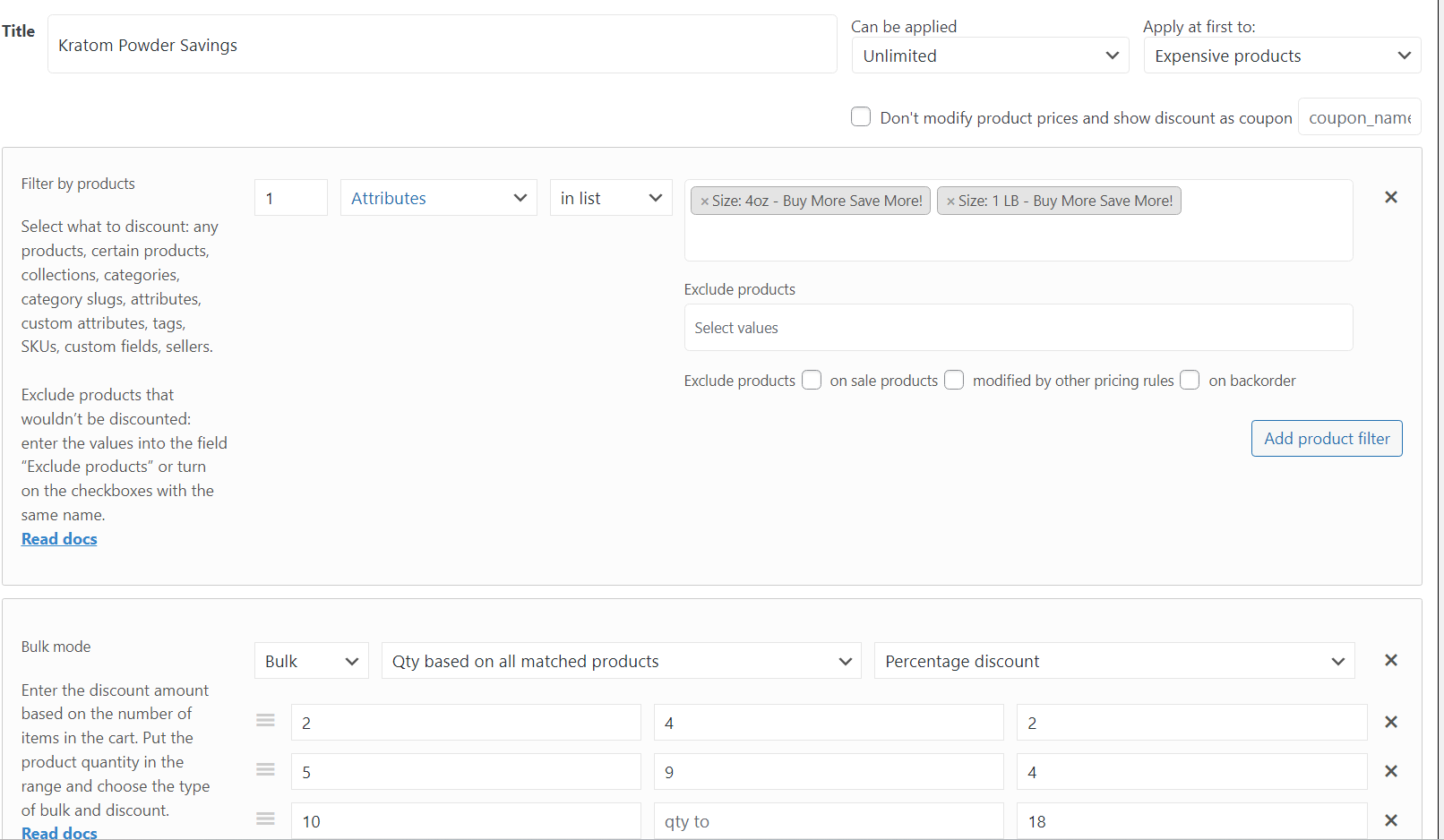Click the discount value field showing 18
Viewport: 1444px width, 840px height.
click(x=1192, y=821)
